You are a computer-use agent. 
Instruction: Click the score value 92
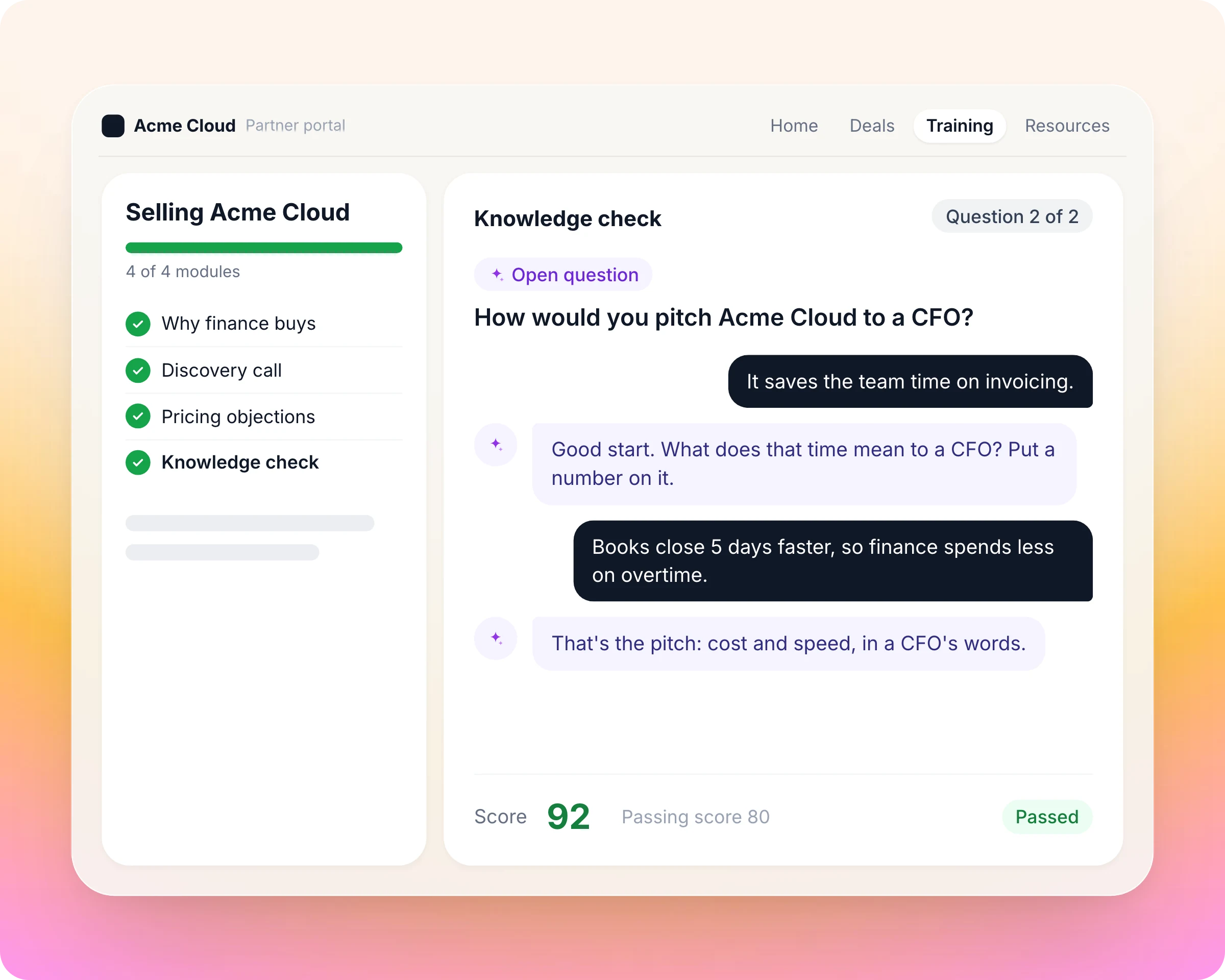(x=569, y=817)
